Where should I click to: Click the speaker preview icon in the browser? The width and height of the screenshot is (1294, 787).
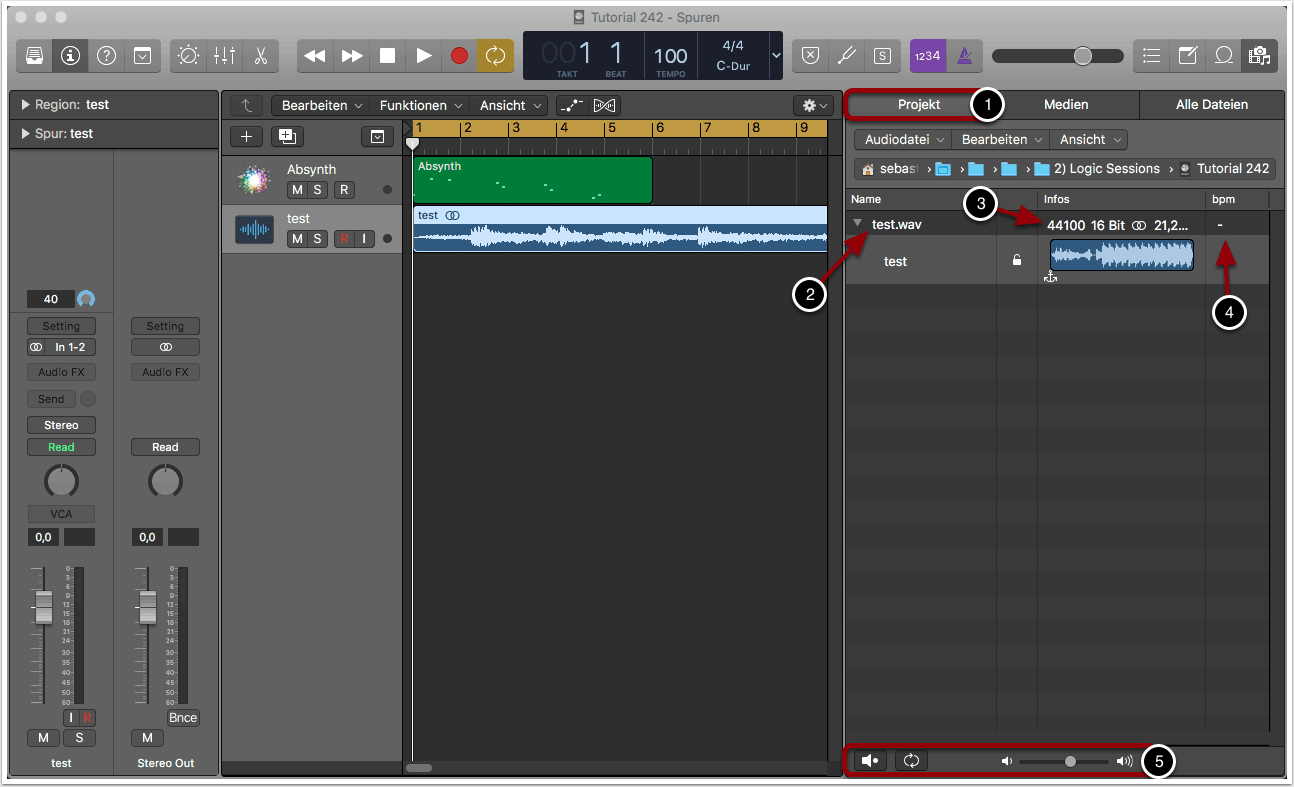point(870,761)
